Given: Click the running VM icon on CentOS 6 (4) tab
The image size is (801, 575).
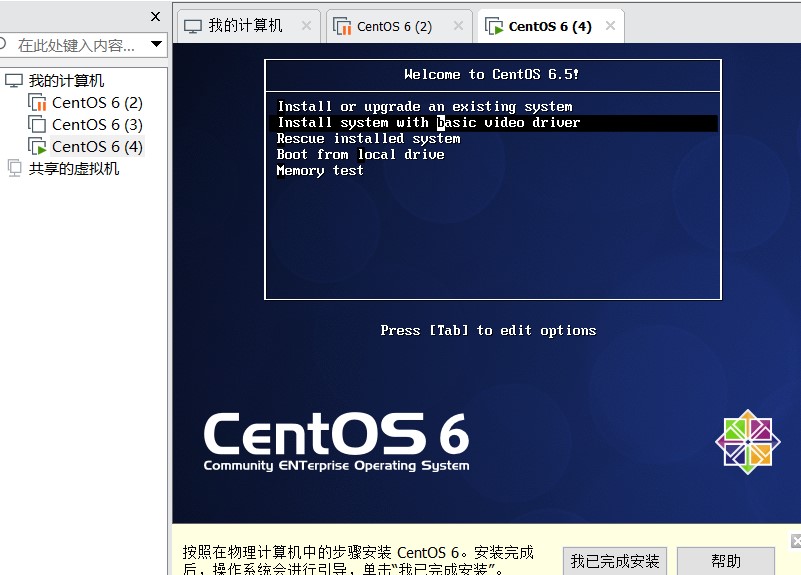Looking at the screenshot, I should (x=494, y=26).
